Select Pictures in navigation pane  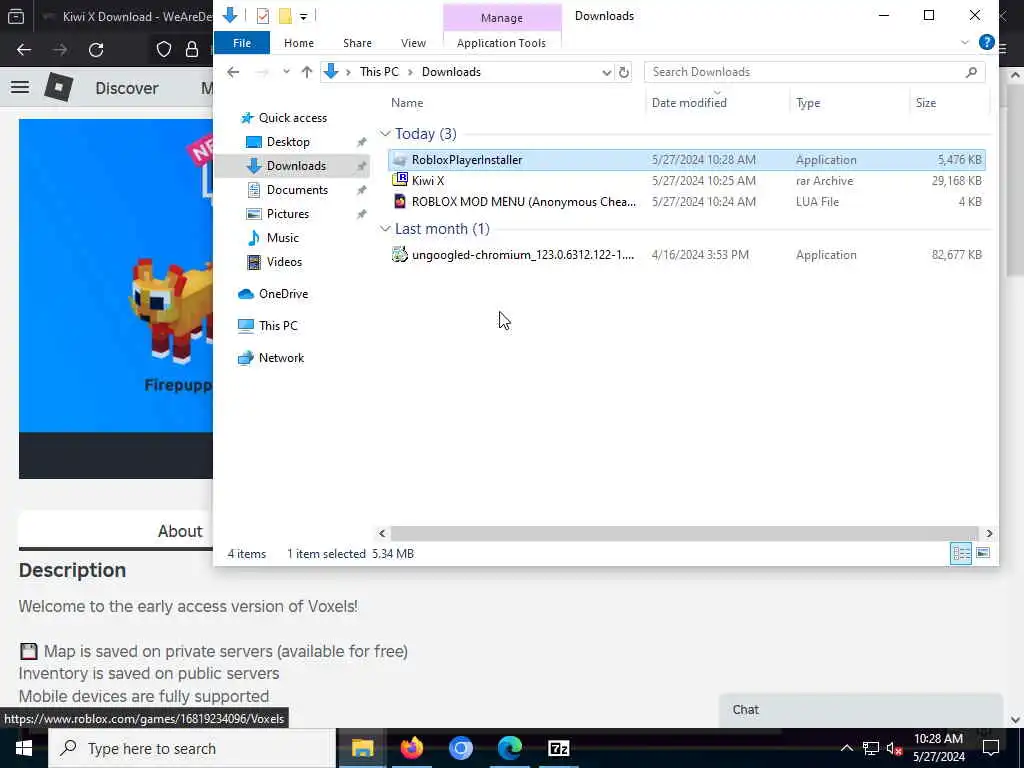coord(287,214)
